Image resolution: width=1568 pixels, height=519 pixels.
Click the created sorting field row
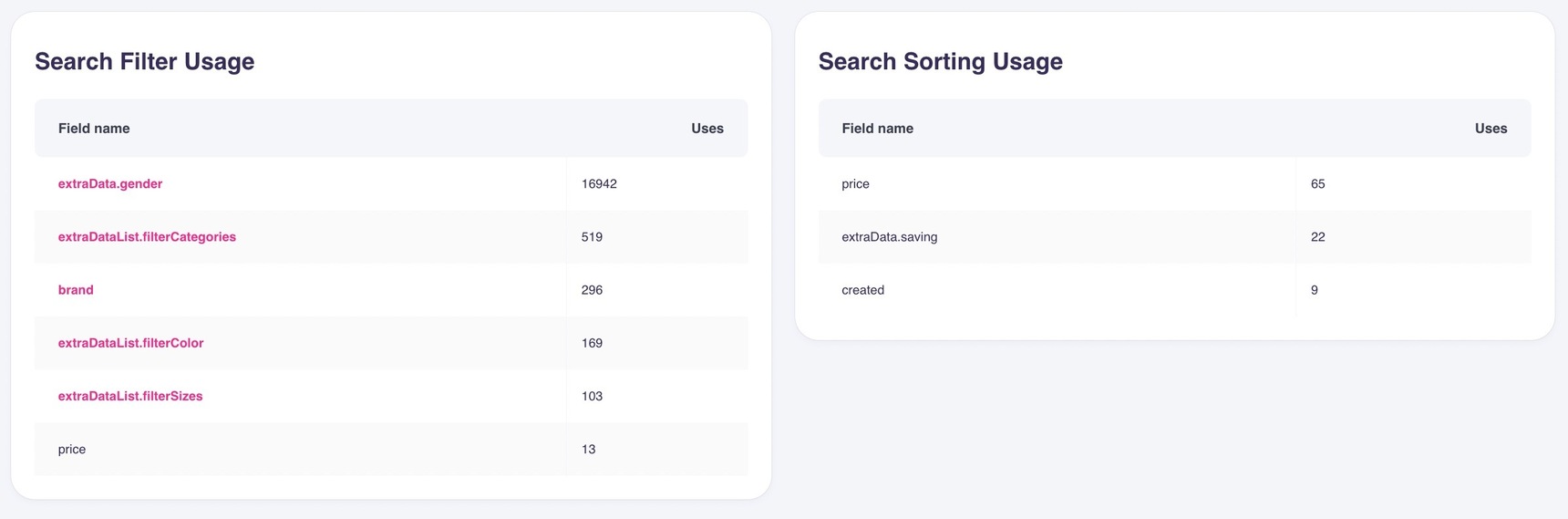(862, 290)
